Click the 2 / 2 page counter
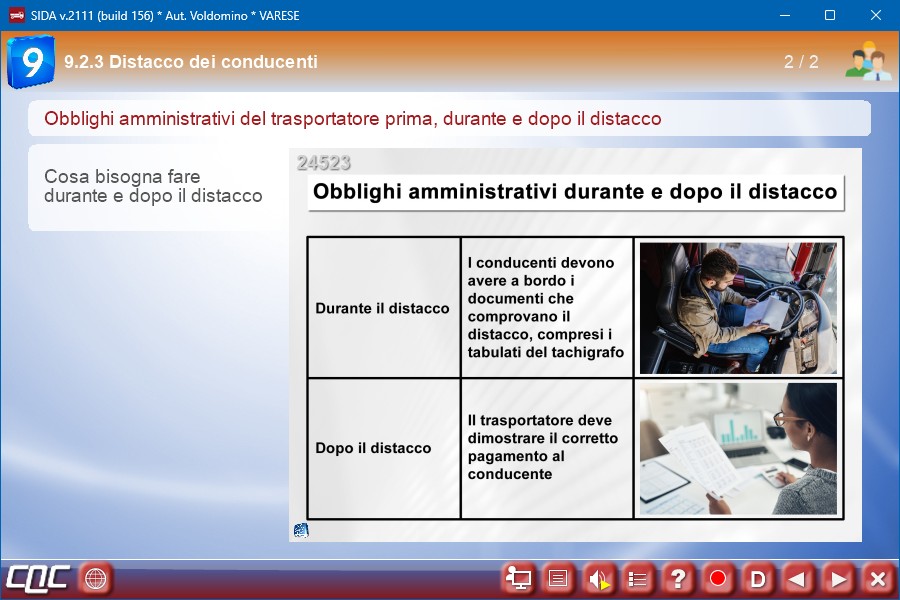Image resolution: width=900 pixels, height=600 pixels. 801,62
